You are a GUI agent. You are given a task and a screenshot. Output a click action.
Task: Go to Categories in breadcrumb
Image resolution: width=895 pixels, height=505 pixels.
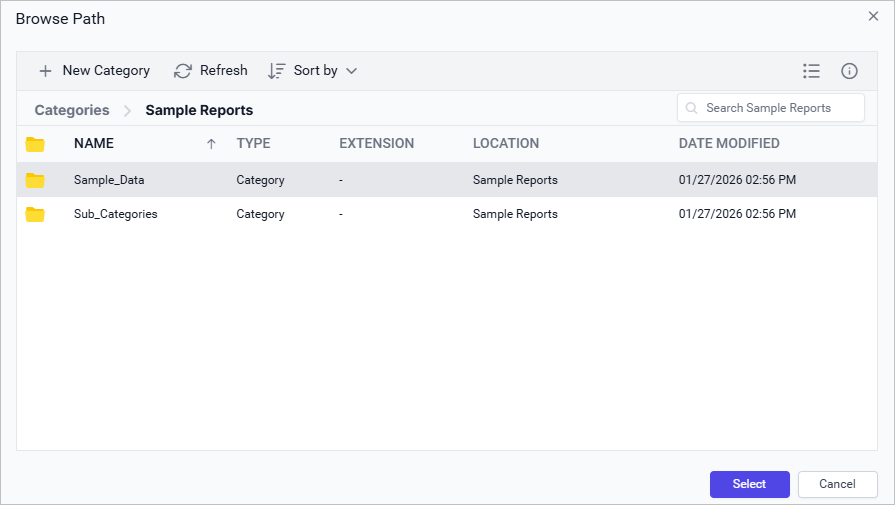click(x=72, y=110)
